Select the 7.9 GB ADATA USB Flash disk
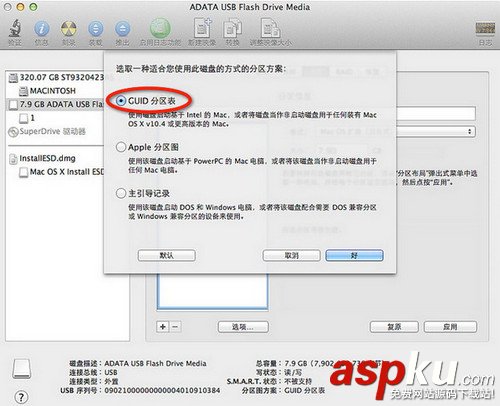The image size is (500, 406). [x=56, y=104]
